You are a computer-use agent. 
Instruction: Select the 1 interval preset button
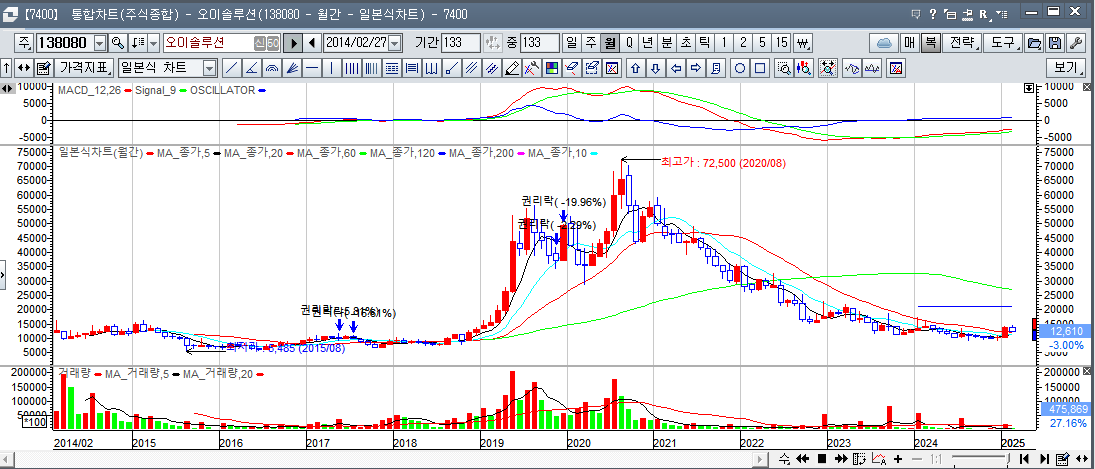[723, 43]
